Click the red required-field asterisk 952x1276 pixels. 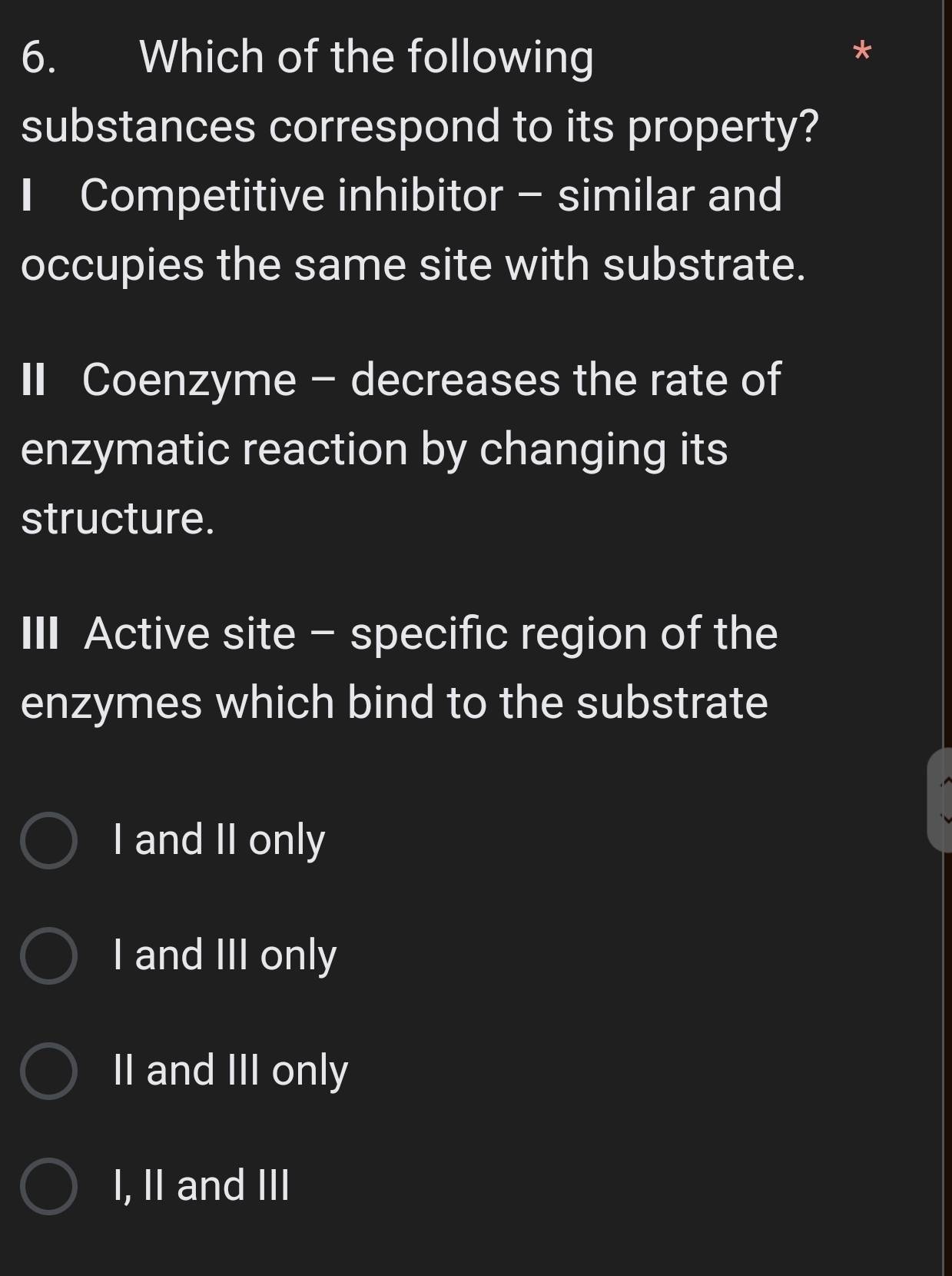coord(861,54)
